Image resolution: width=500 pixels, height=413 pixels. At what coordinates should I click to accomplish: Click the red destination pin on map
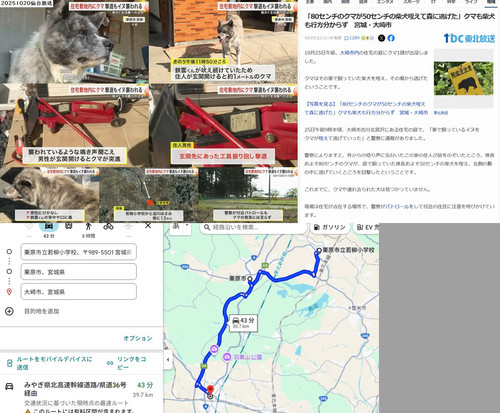coord(210,390)
